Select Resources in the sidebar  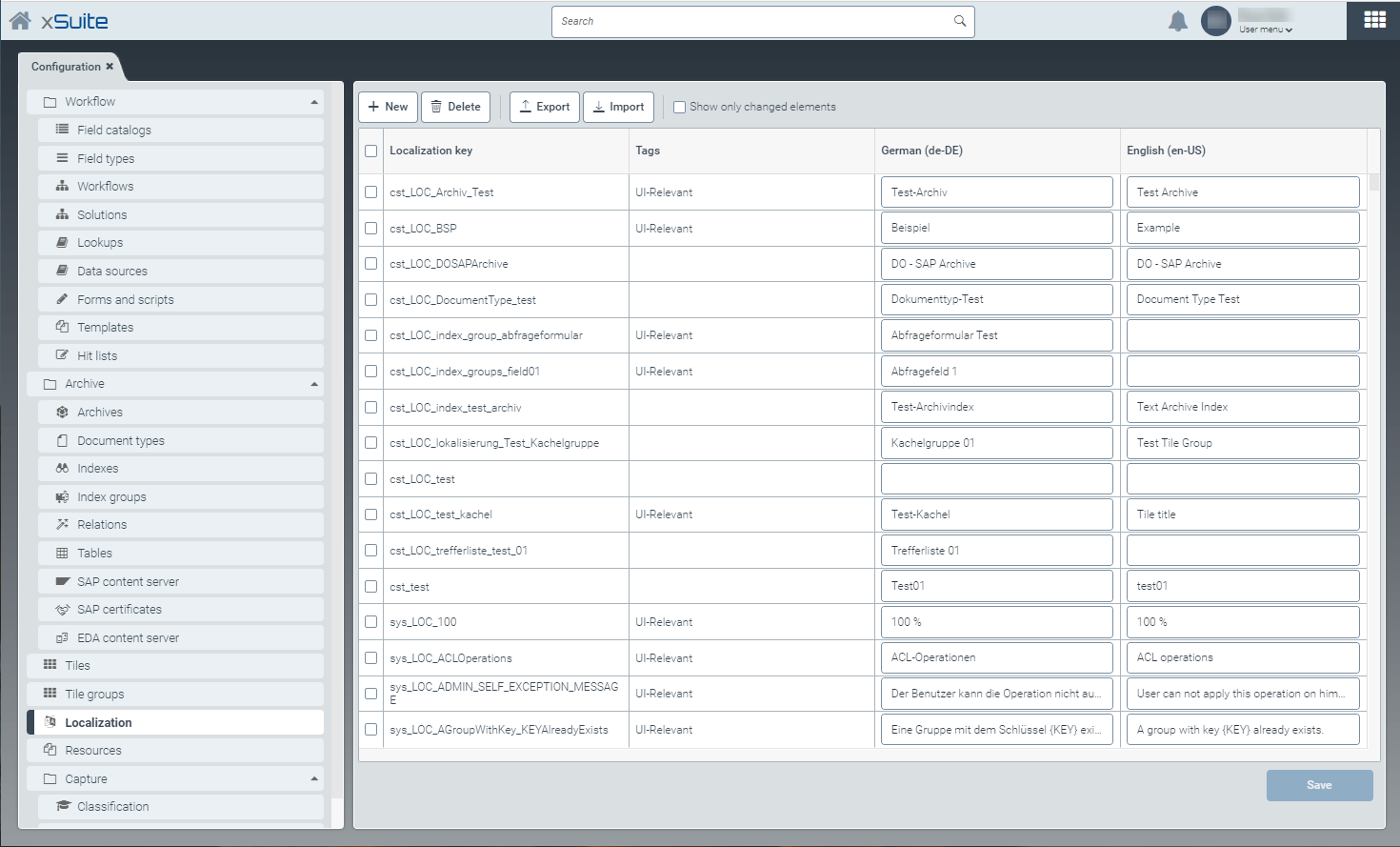93,751
